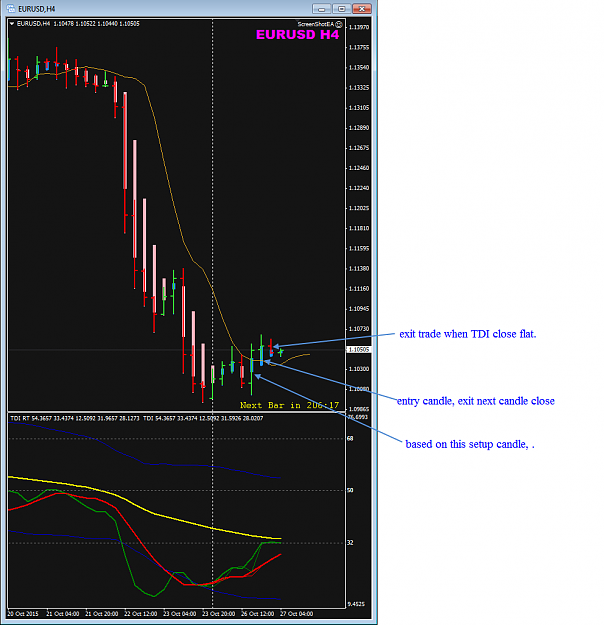Click 'entry candle, exit next candle close' note
The height and width of the screenshot is (625, 604).
click(476, 401)
